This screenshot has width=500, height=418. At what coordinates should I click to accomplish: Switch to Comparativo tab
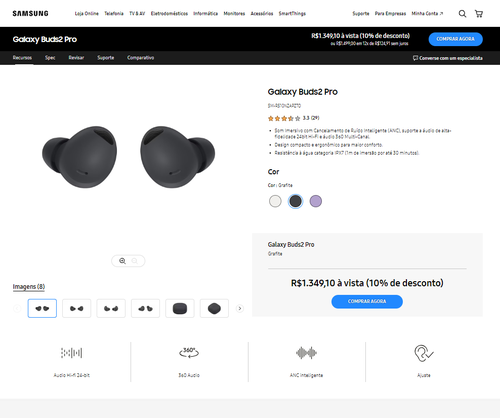pyautogui.click(x=140, y=58)
